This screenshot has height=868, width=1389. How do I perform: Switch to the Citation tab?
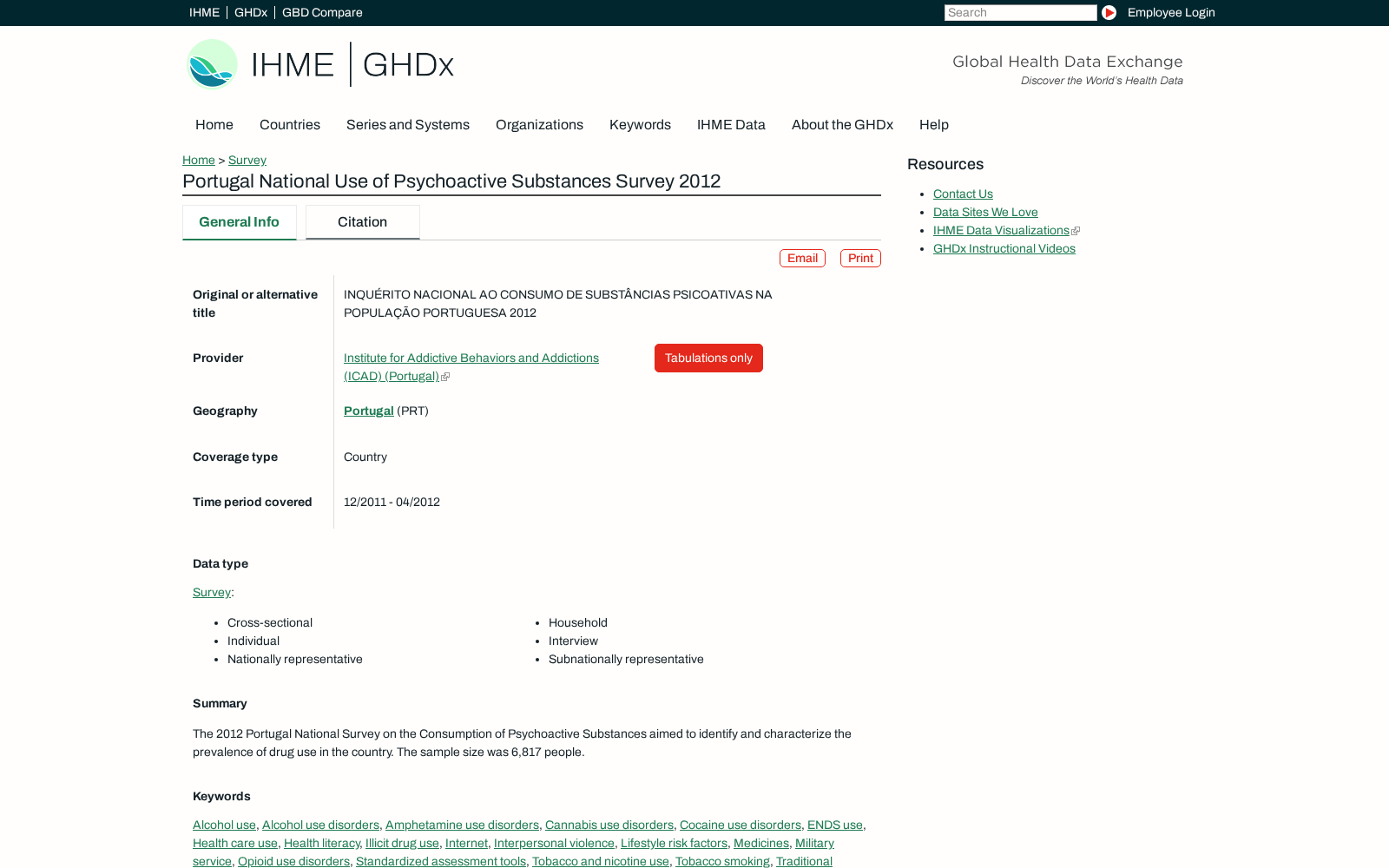point(363,222)
